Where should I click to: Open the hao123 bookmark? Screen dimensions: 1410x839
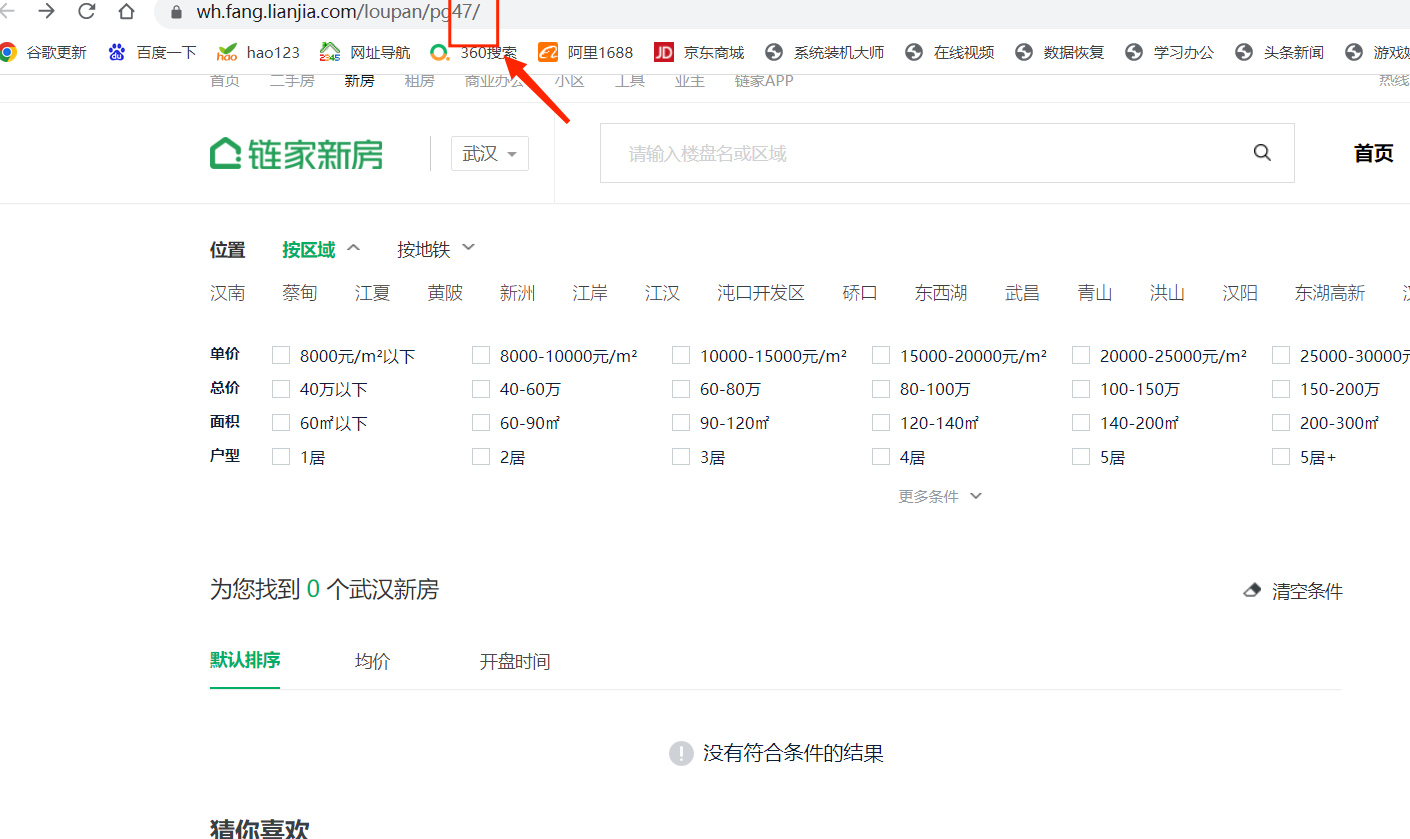pos(259,52)
